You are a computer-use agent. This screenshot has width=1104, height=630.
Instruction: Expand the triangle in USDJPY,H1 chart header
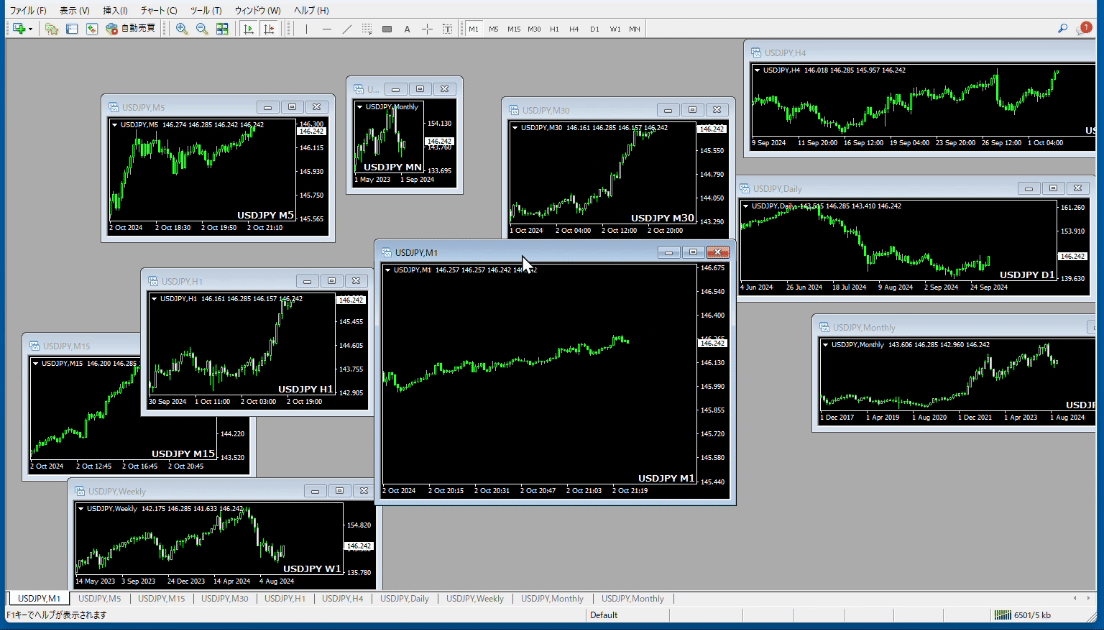[154, 299]
